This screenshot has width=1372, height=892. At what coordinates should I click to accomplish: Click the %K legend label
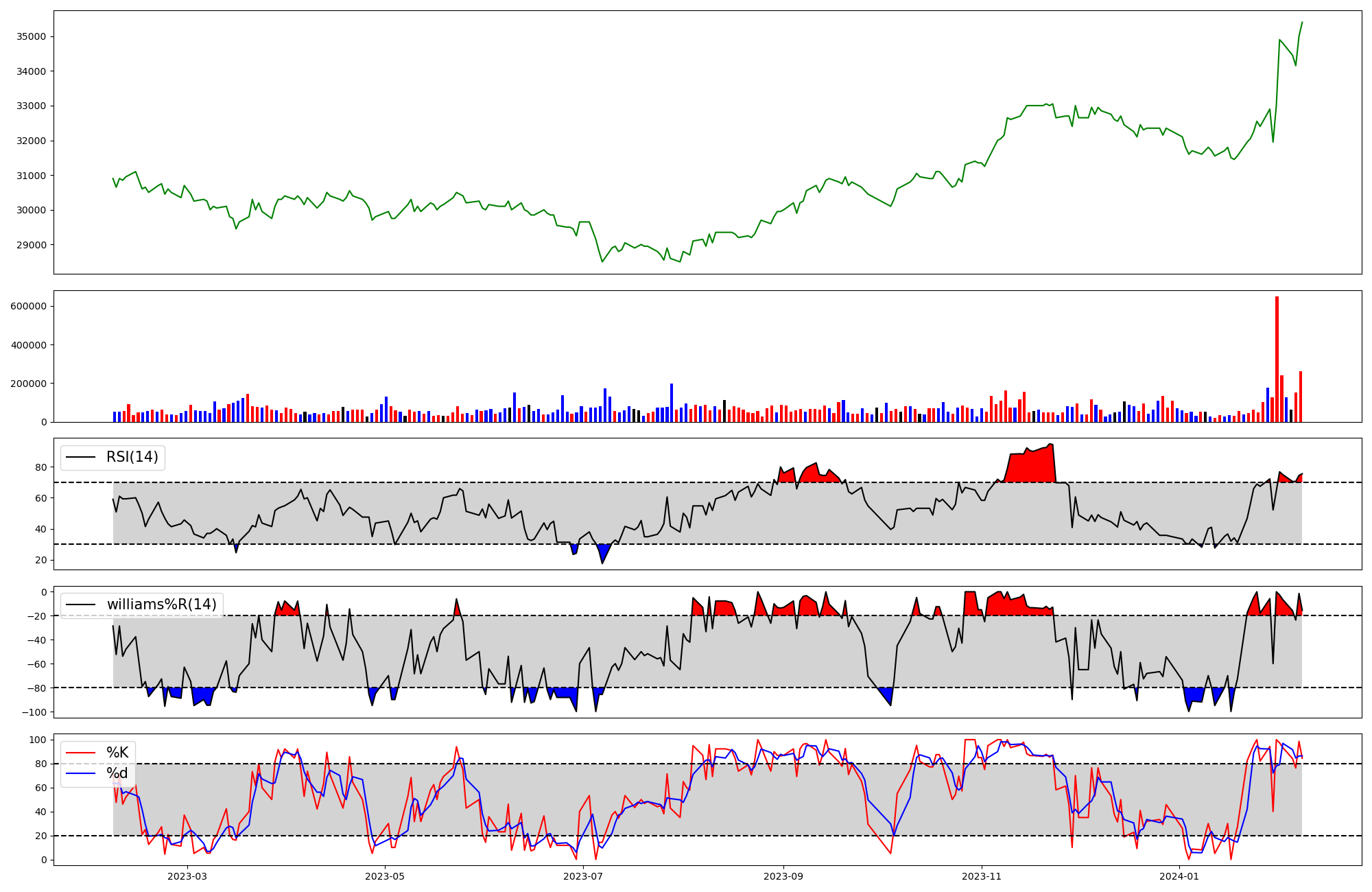117,753
